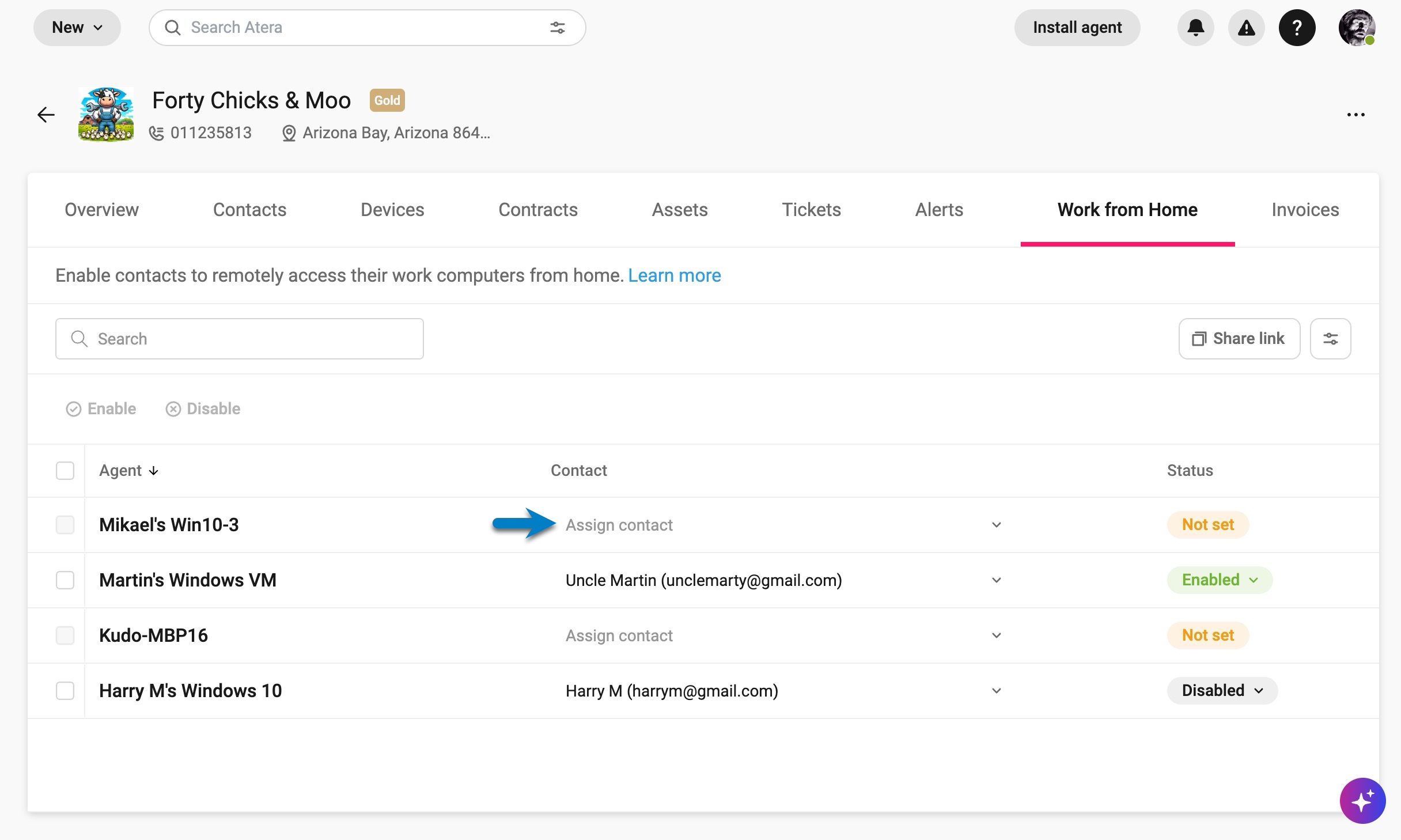The image size is (1401, 840).
Task: Toggle the select-all checkbox in header
Action: (x=65, y=471)
